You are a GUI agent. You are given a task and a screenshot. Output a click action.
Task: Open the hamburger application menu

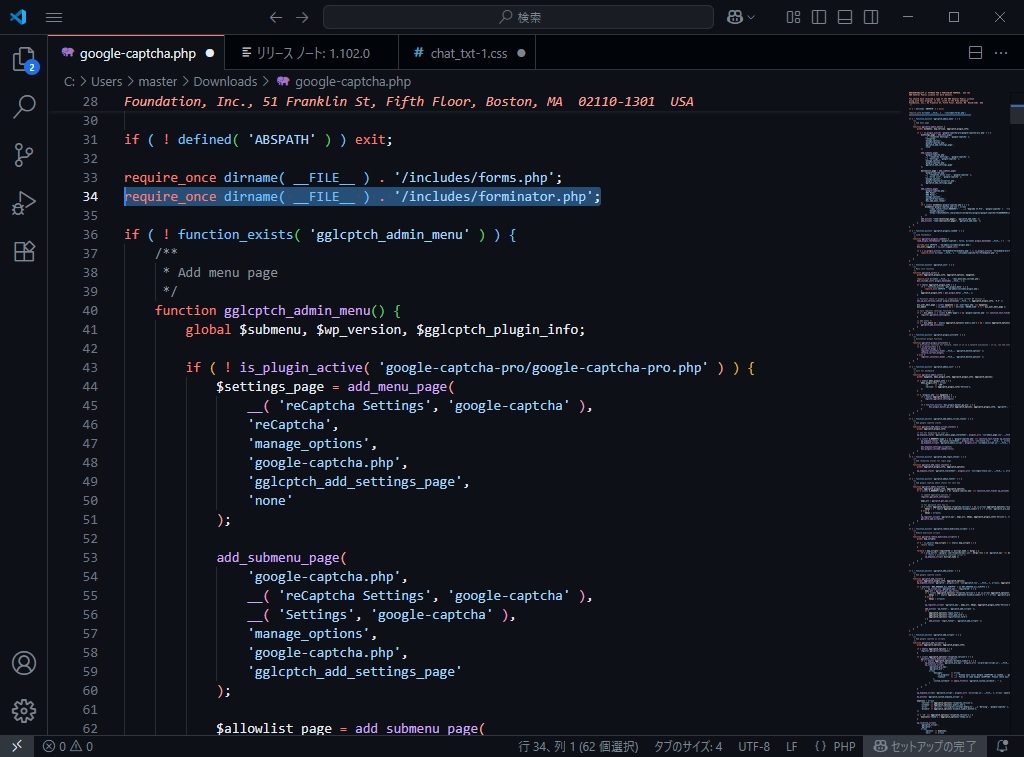(54, 18)
